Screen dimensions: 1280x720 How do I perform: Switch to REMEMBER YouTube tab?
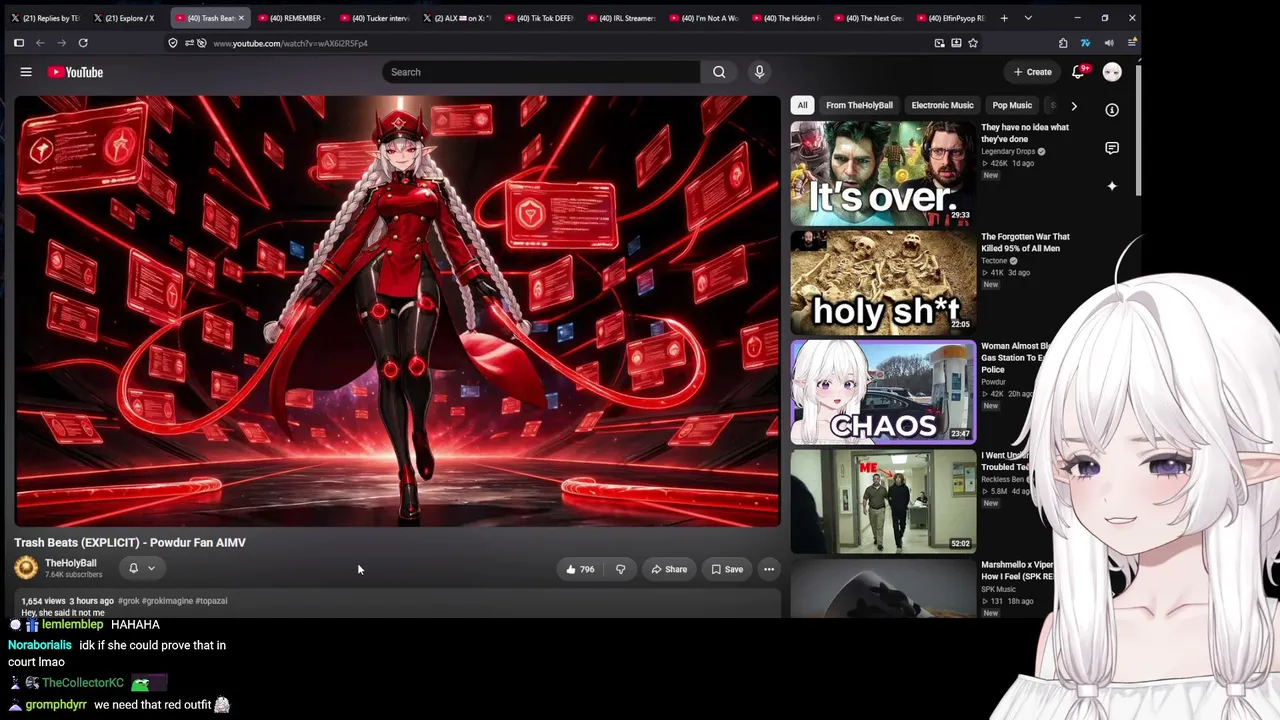290,18
